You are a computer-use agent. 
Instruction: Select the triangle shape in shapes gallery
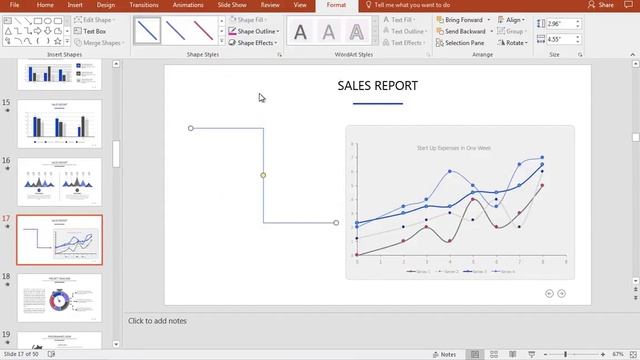coord(8,31)
